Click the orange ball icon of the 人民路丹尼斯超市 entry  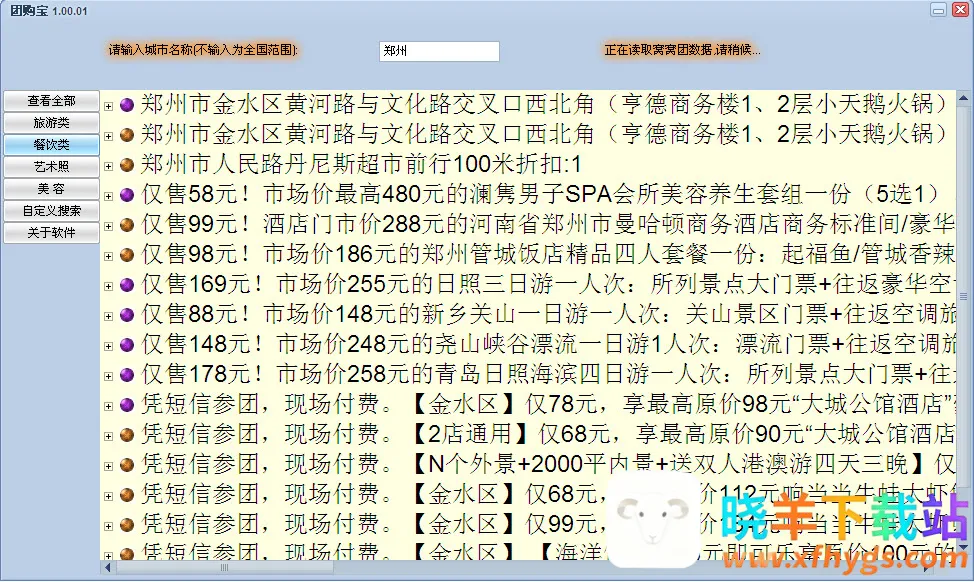(x=127, y=164)
